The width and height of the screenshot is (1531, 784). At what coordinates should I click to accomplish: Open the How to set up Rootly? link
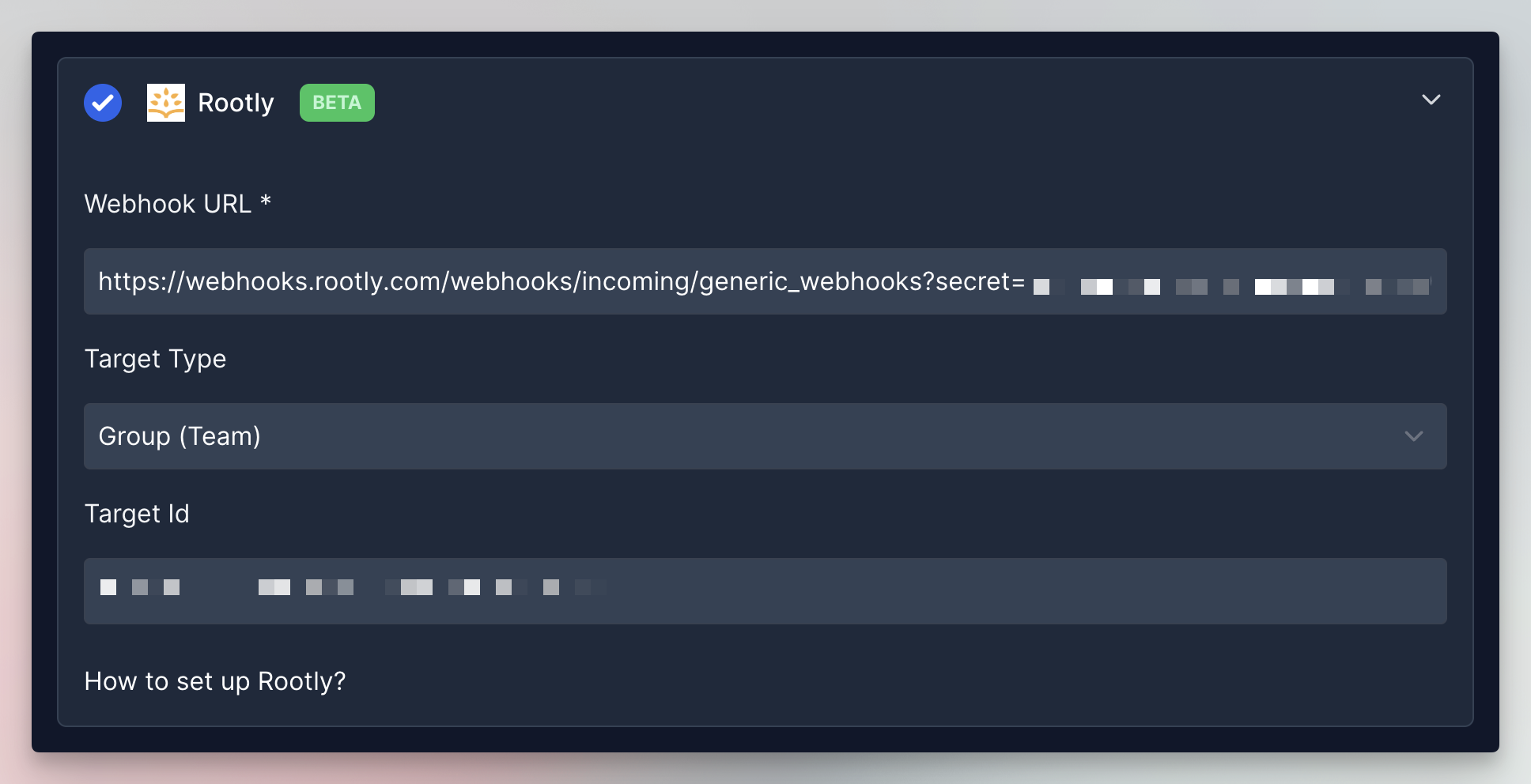pyautogui.click(x=215, y=681)
